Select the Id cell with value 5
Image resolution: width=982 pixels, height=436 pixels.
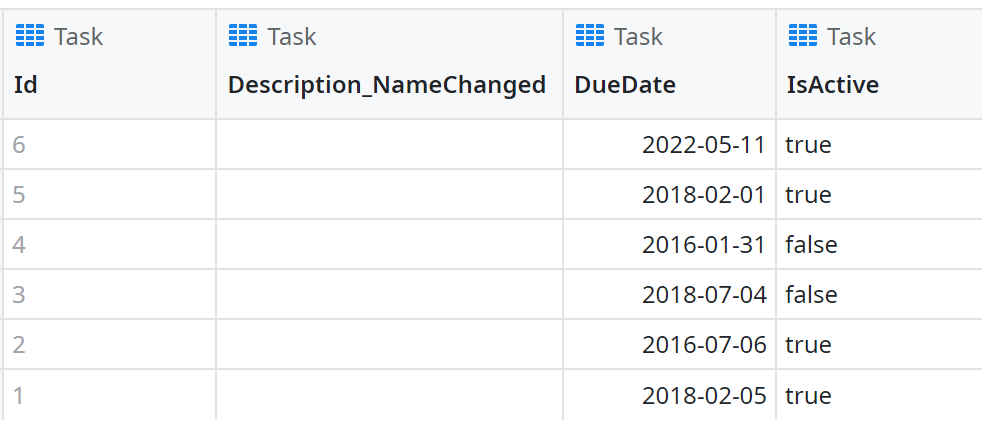[x=19, y=195]
